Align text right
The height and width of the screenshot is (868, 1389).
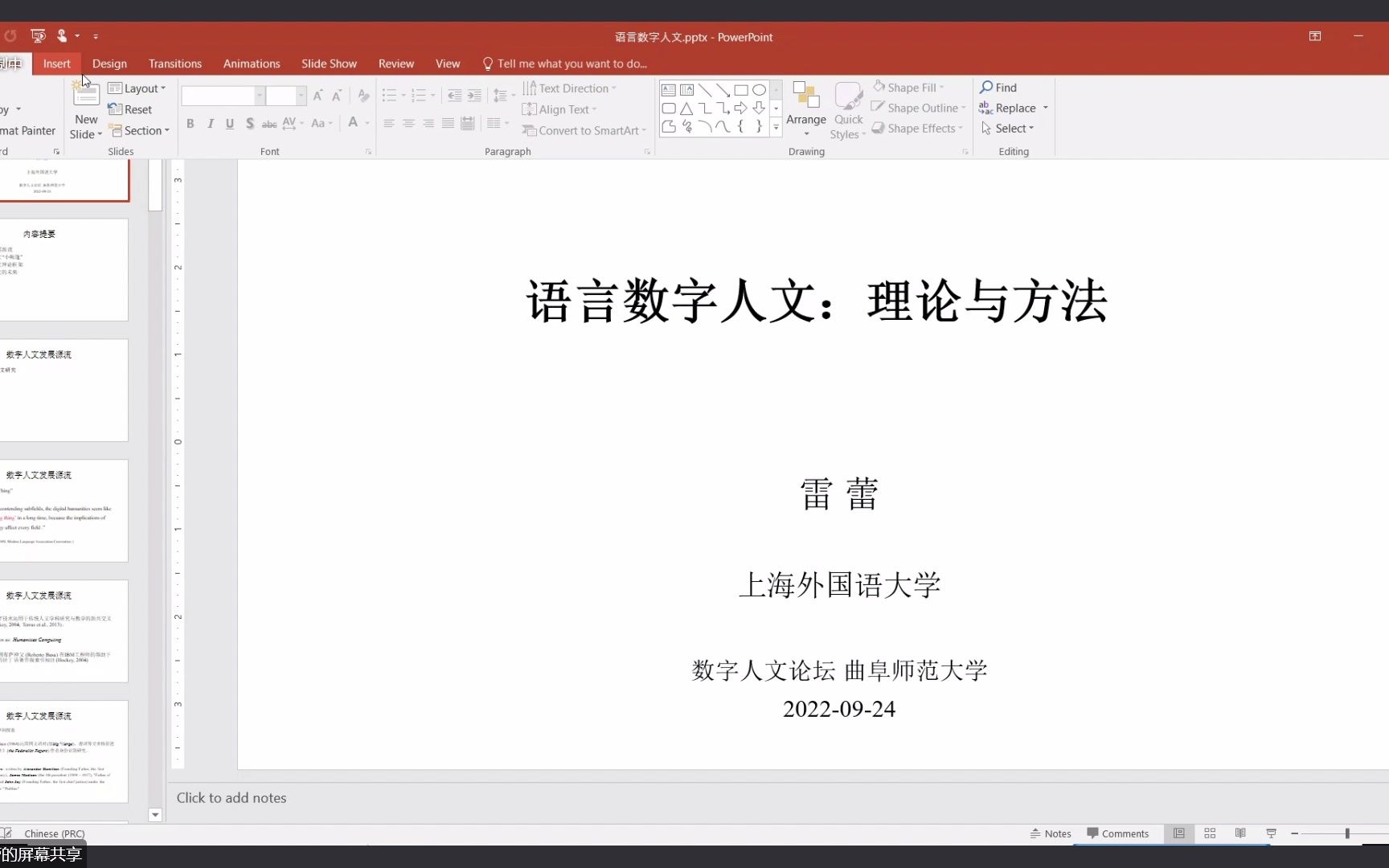pyautogui.click(x=428, y=124)
